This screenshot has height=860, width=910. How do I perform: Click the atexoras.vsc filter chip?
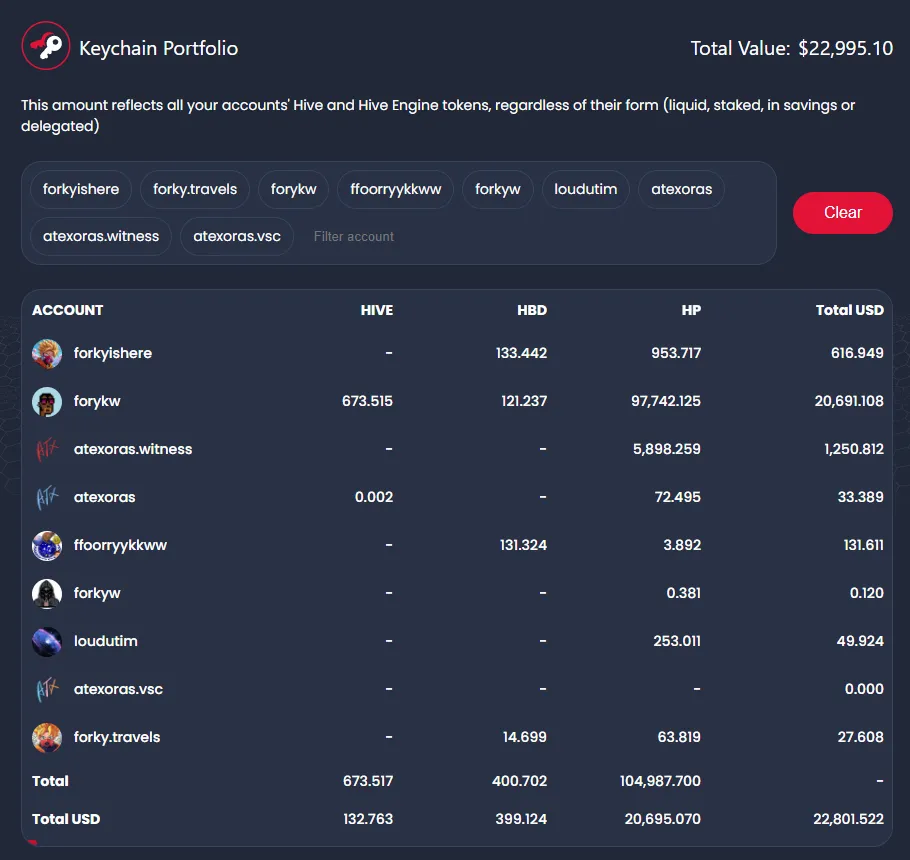click(x=237, y=237)
